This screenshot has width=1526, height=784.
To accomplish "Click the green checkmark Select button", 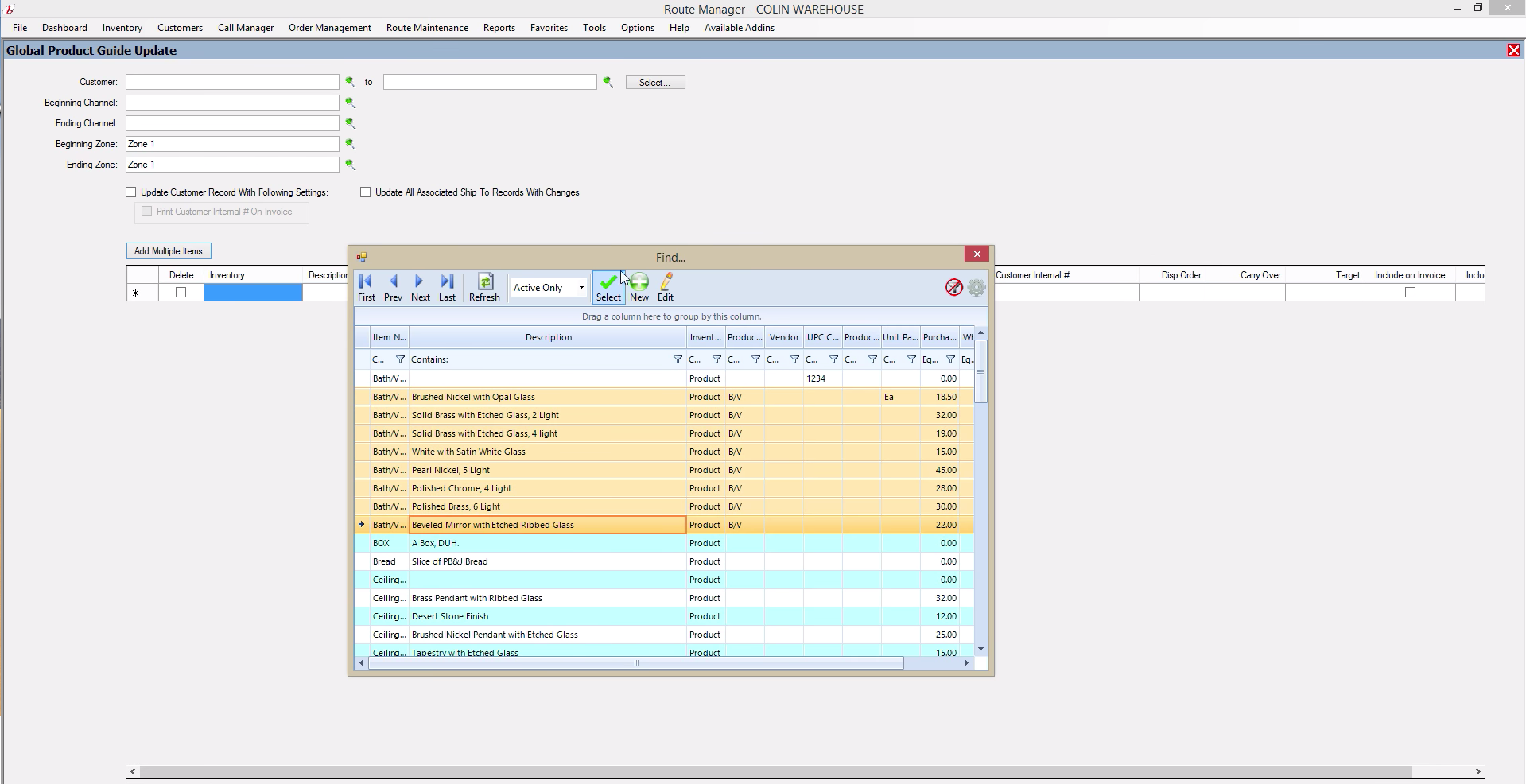I will tap(608, 288).
